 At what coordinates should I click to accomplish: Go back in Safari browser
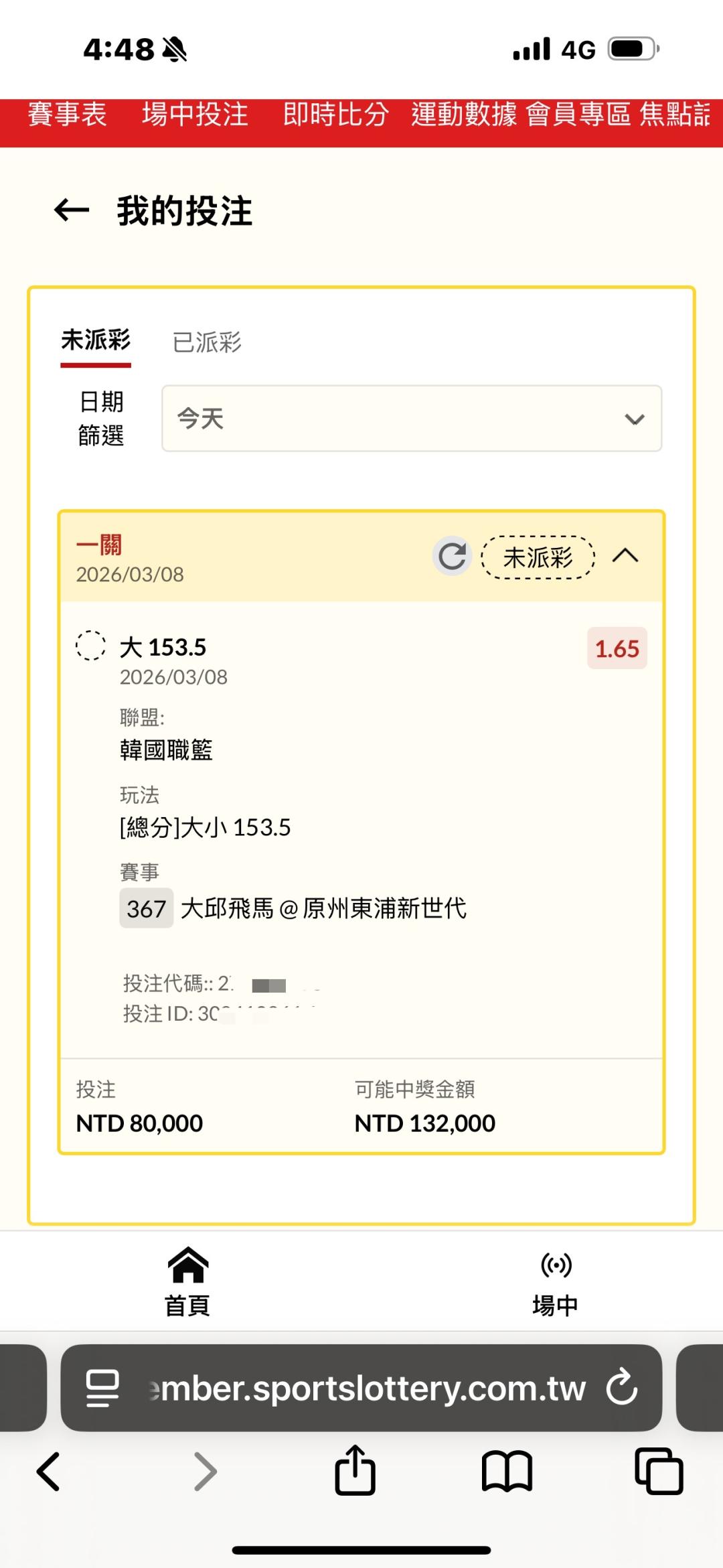49,1472
